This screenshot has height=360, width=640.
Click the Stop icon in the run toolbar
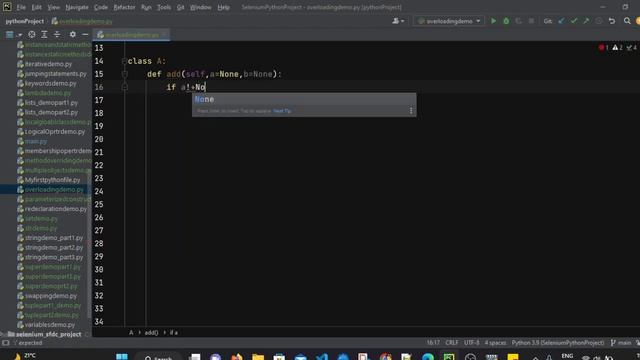pos(531,21)
